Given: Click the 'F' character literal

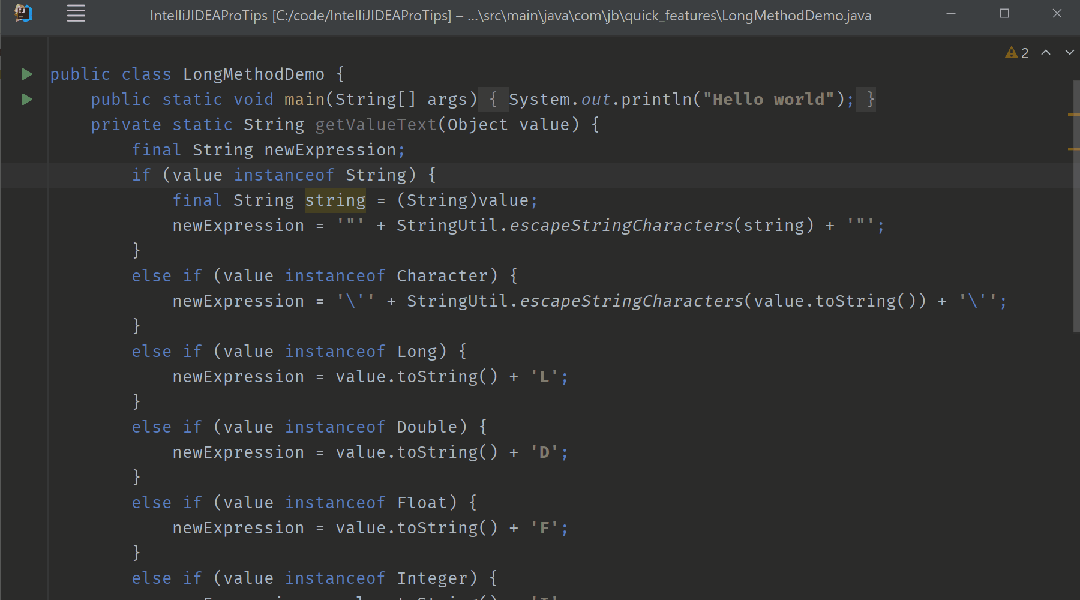Looking at the screenshot, I should pyautogui.click(x=544, y=528).
